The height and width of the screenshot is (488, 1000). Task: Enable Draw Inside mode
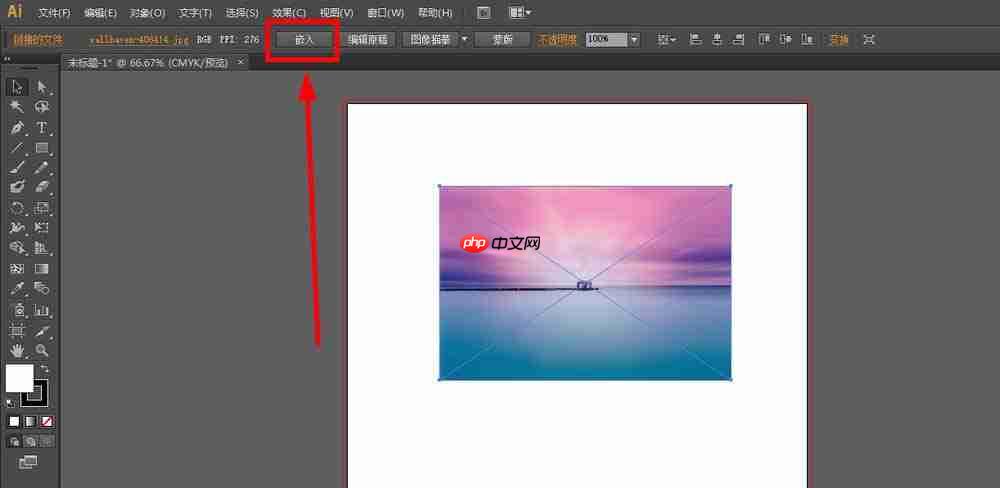[47, 441]
